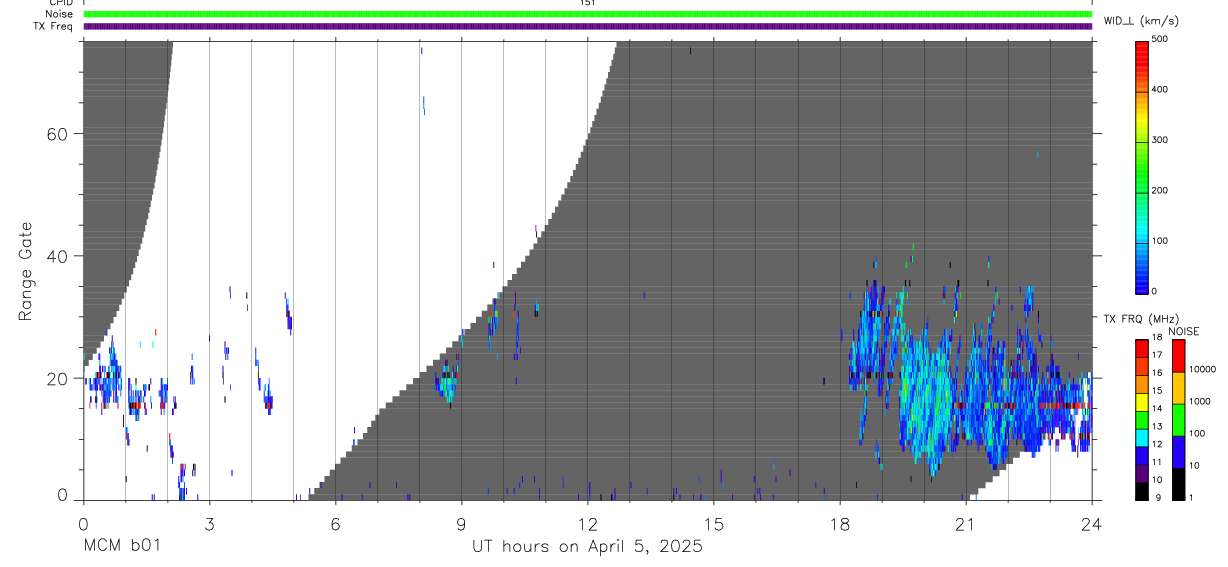
Task: Click the cyan 12-13 MHz frequency swatch
Action: (x=1142, y=438)
